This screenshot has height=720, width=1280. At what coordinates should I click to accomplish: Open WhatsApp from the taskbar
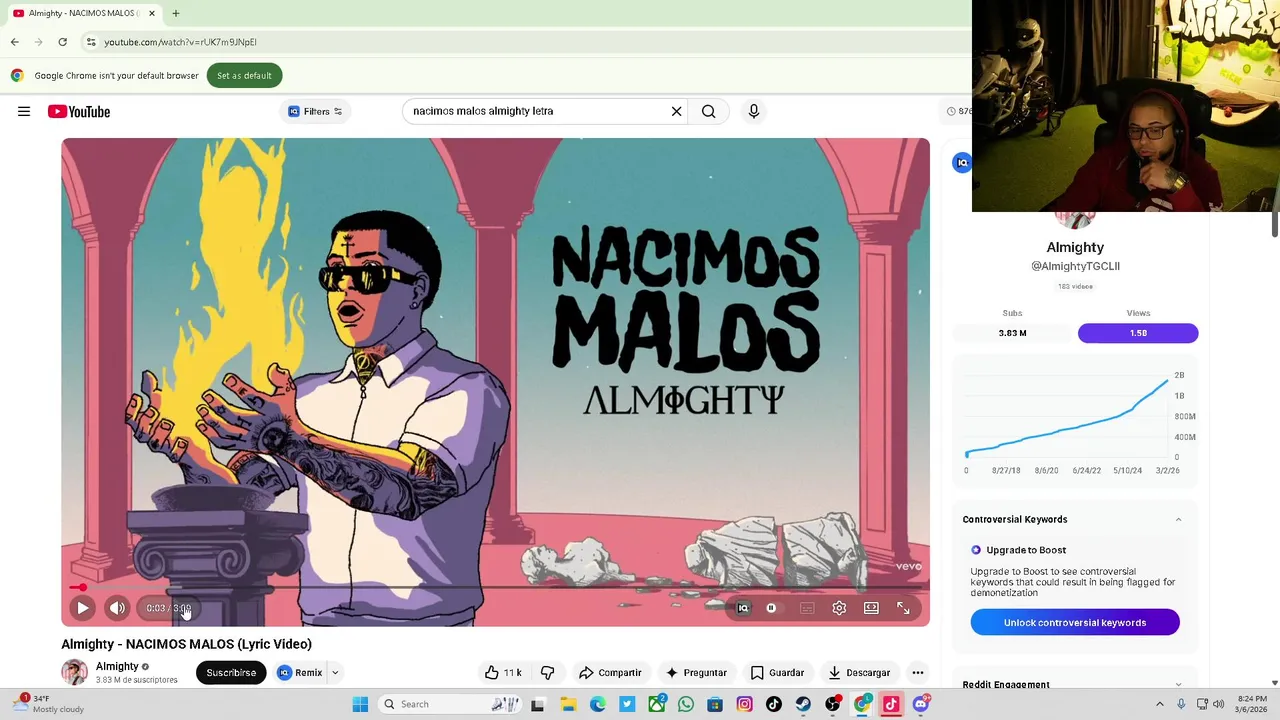click(685, 704)
